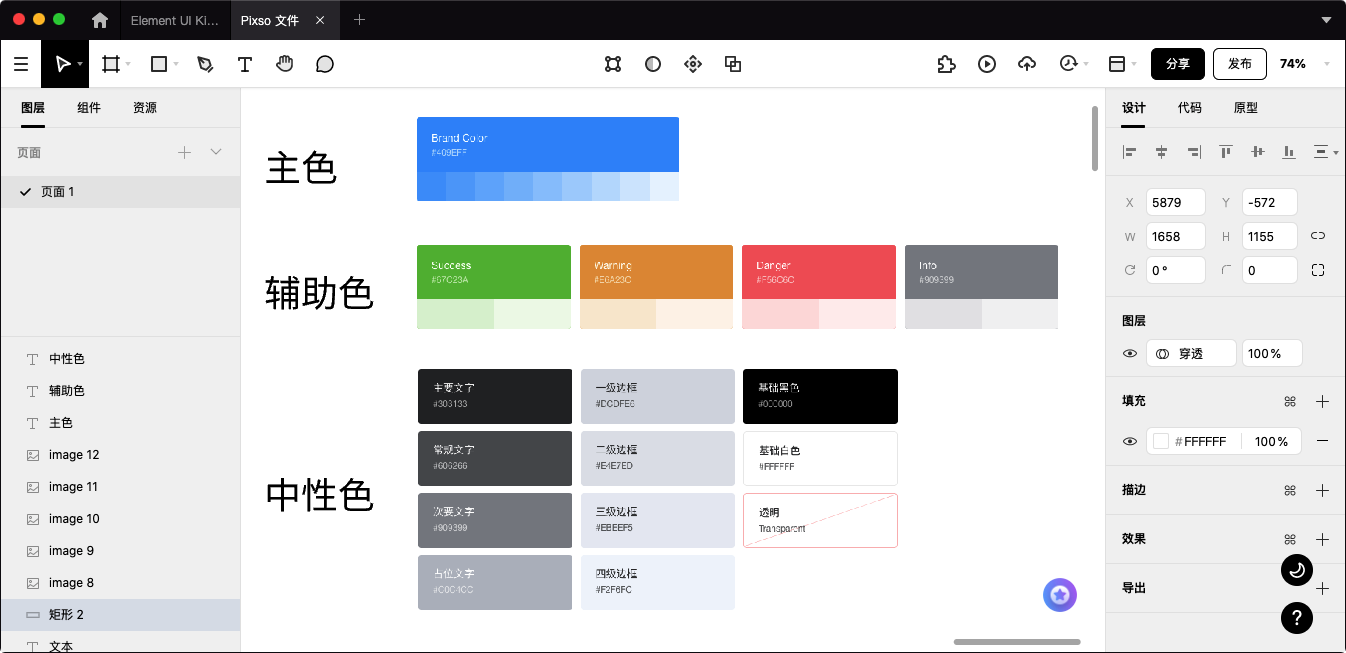1346x653 pixels.
Task: Switch to the 组件 tab
Action: pos(89,108)
